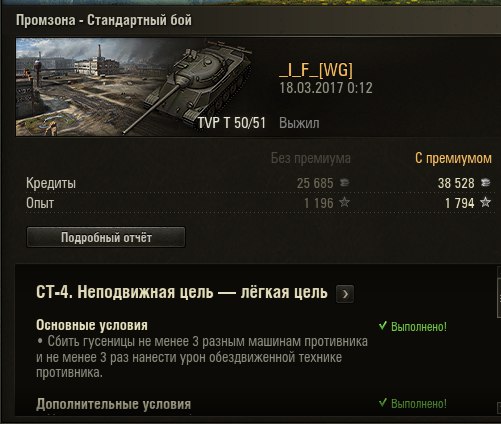The height and width of the screenshot is (424, 501).
Task: Click the experience star next to 1 794
Action: (x=485, y=202)
